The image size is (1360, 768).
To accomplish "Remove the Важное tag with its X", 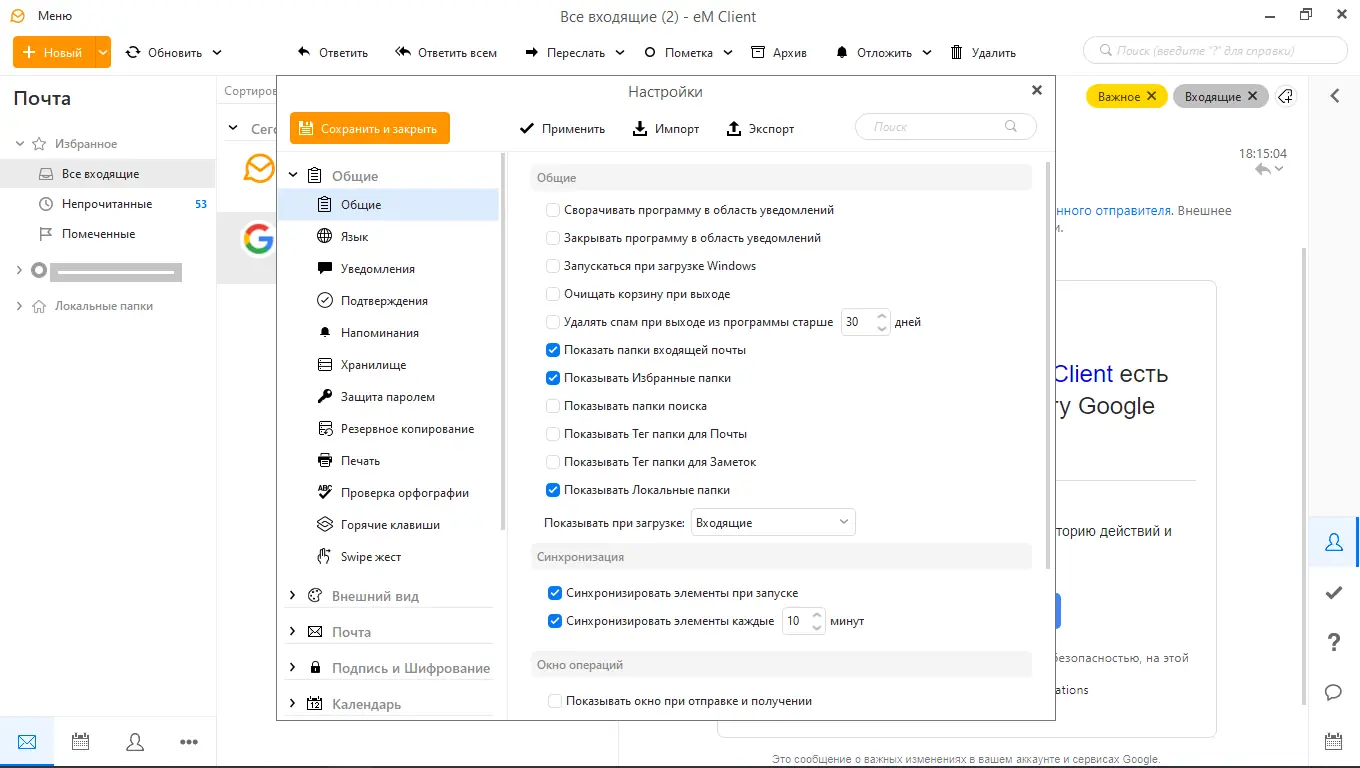I will [1152, 96].
